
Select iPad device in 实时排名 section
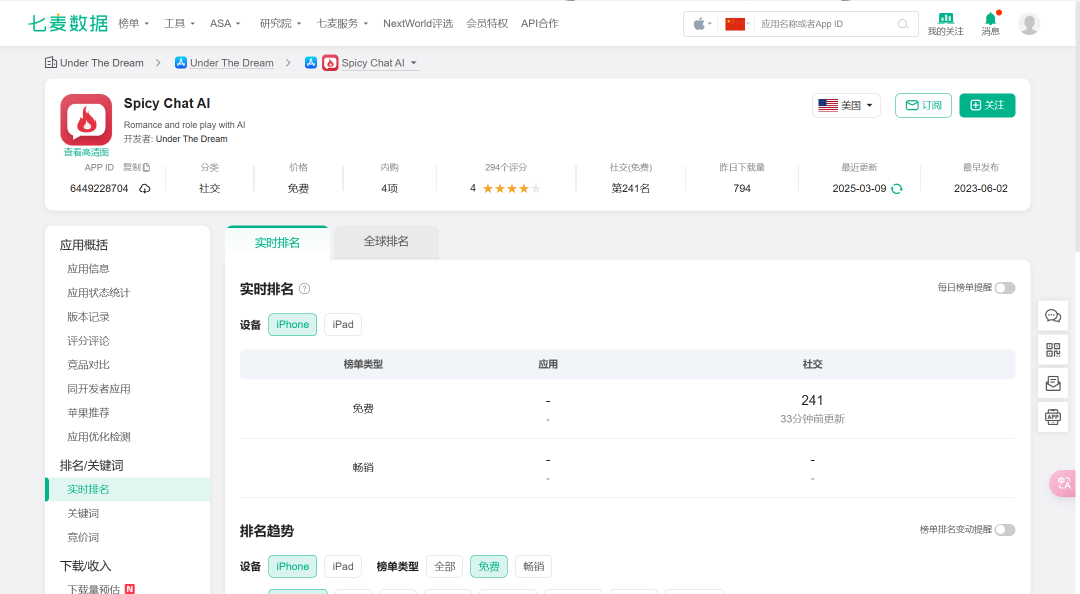(343, 325)
